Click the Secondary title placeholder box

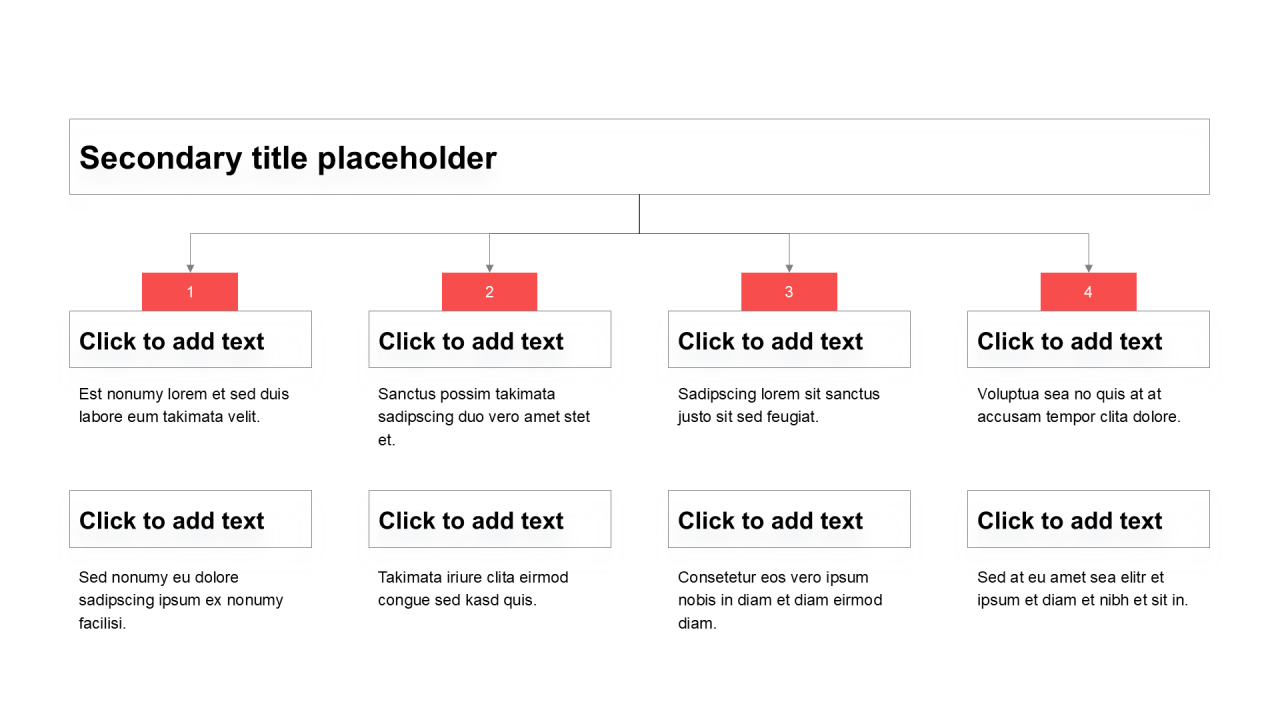(x=639, y=157)
